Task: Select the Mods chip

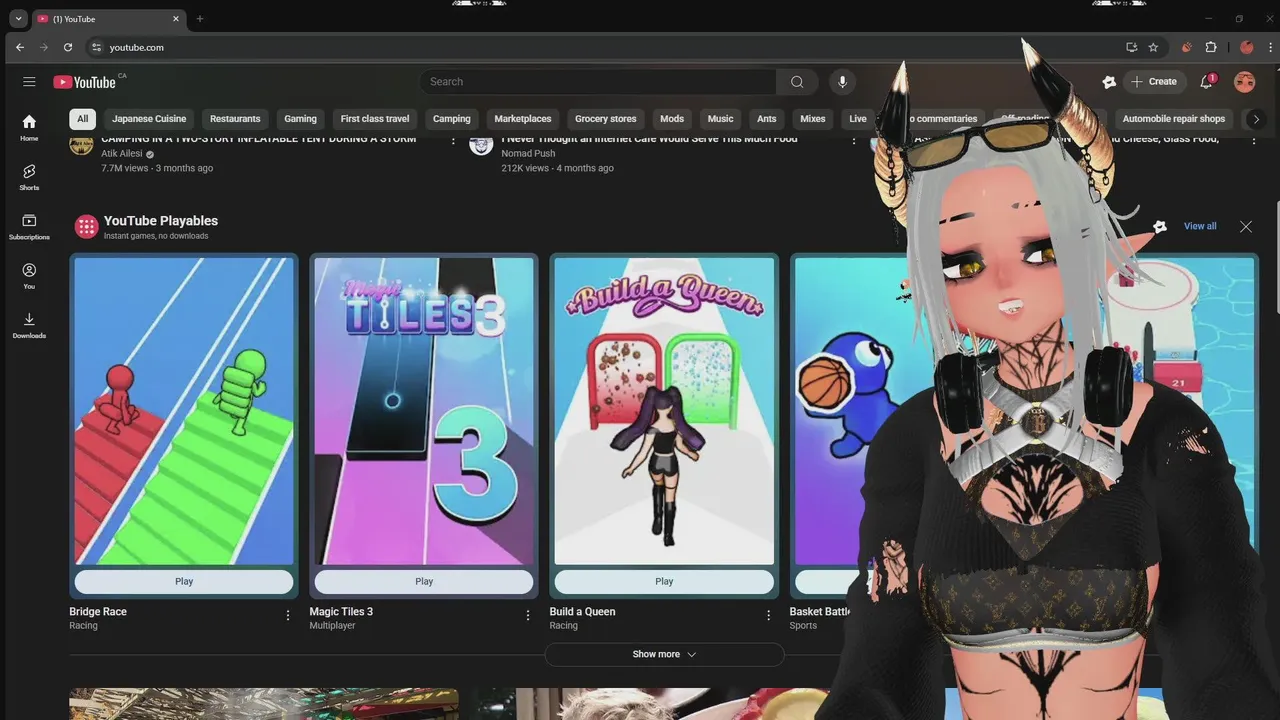Action: [672, 118]
